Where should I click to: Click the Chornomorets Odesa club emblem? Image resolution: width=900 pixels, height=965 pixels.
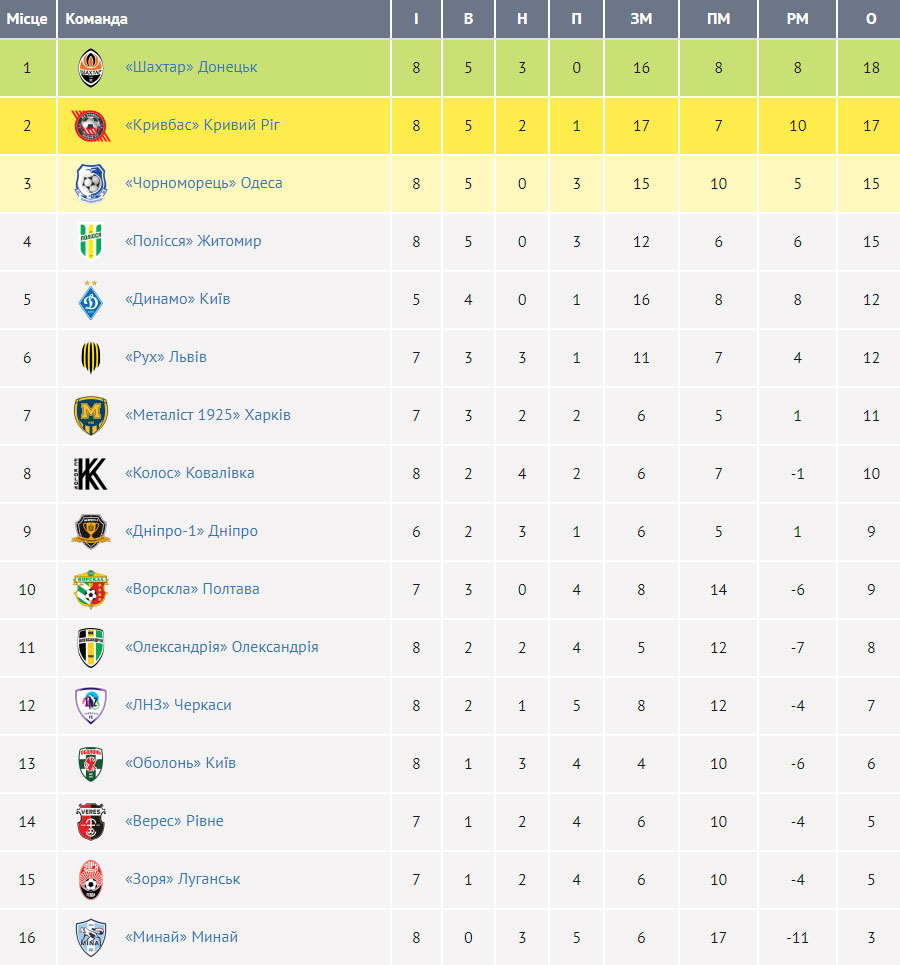click(x=90, y=183)
